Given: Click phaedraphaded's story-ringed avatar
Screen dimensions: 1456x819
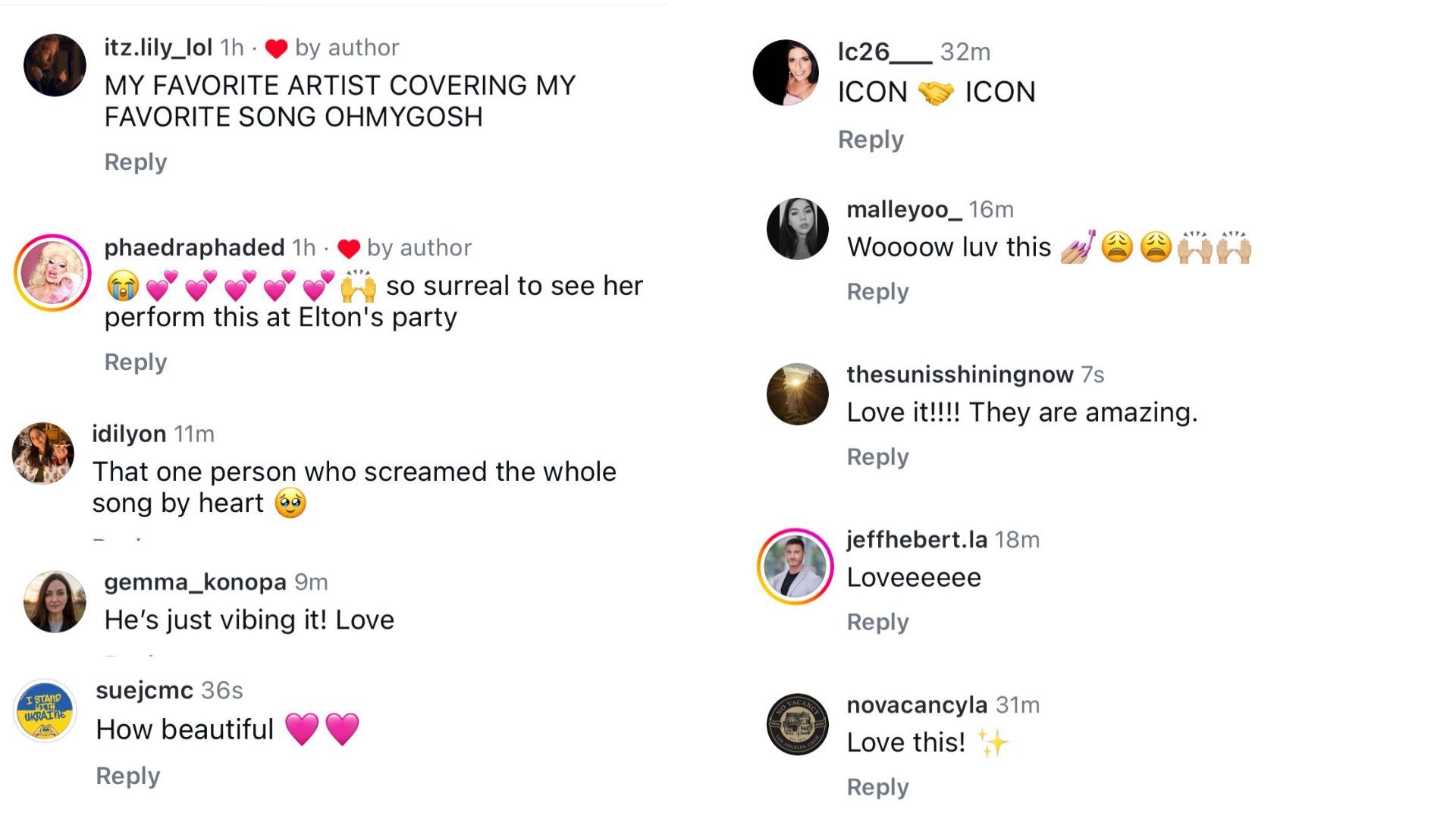Looking at the screenshot, I should [x=52, y=273].
